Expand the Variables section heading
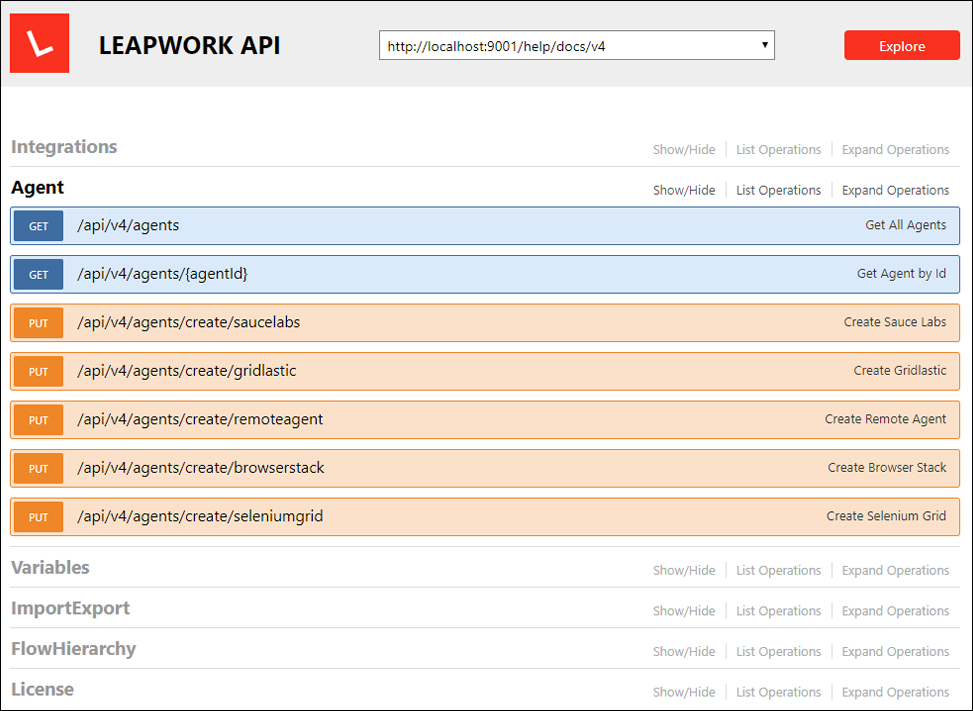The width and height of the screenshot is (973, 711). [x=50, y=568]
